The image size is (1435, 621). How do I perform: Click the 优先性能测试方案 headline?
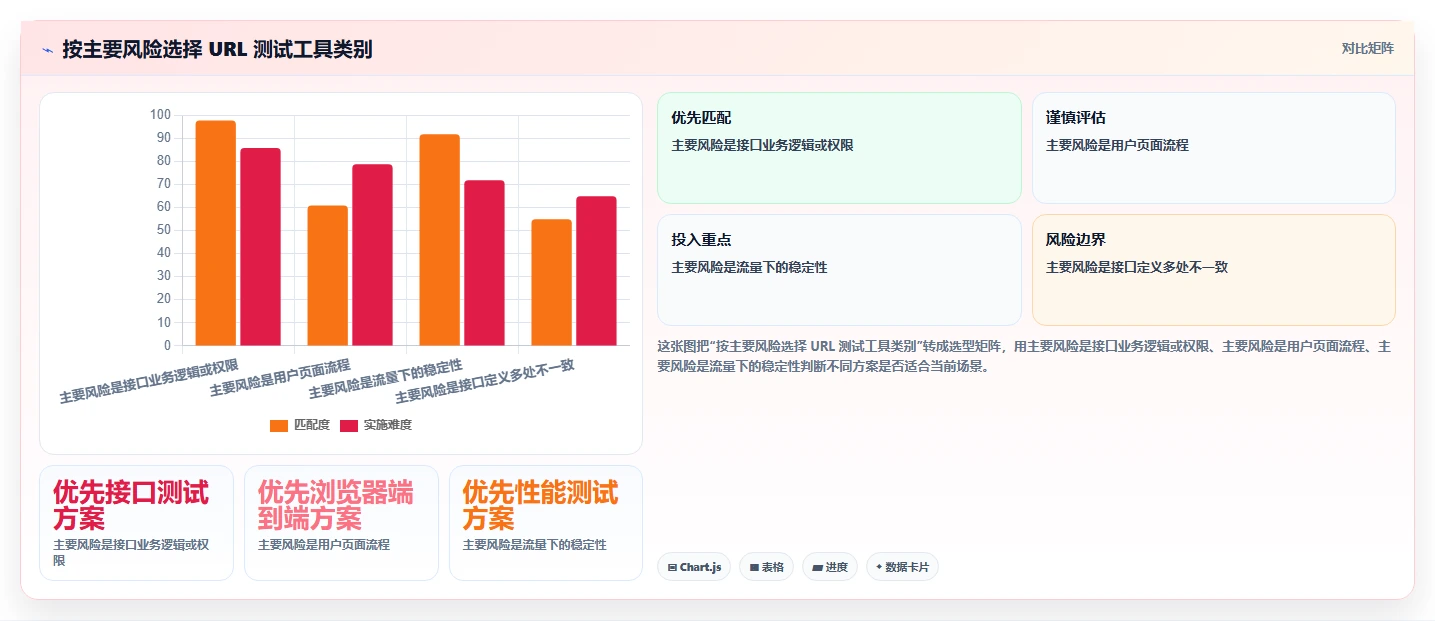point(541,505)
